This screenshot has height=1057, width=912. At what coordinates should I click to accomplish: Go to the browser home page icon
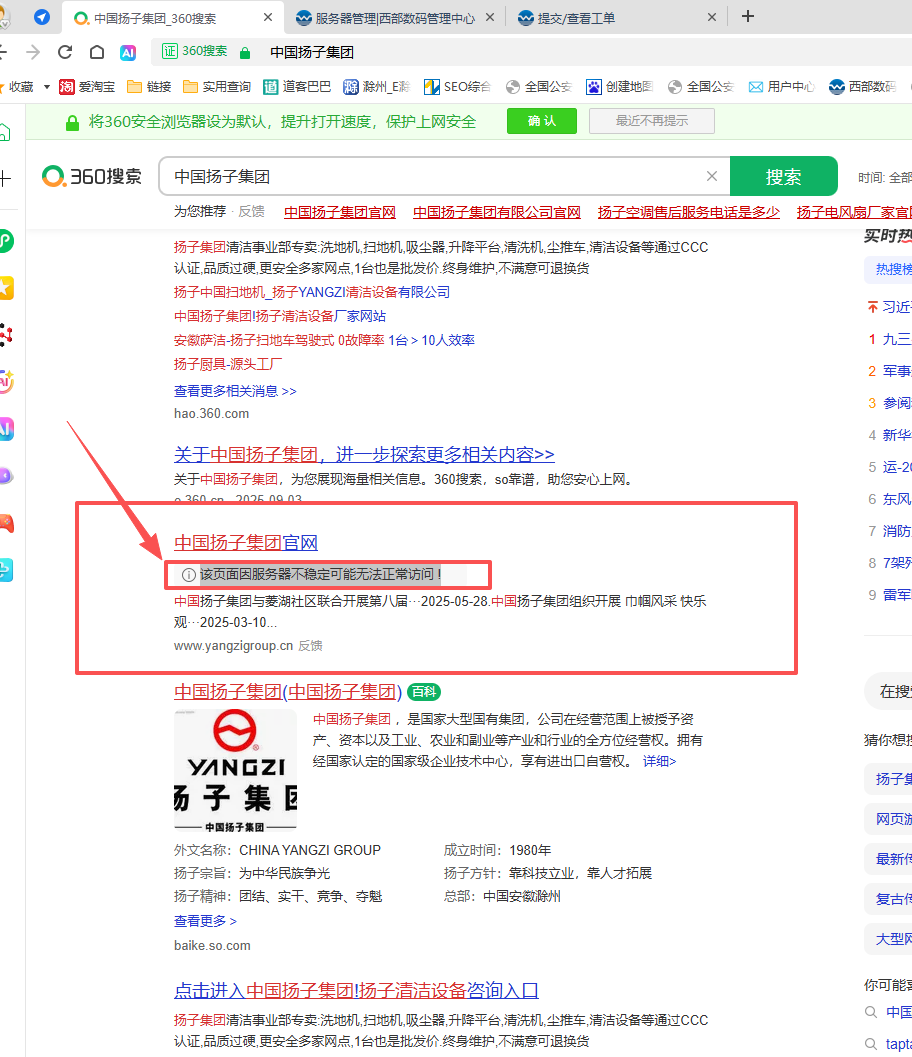coord(97,52)
